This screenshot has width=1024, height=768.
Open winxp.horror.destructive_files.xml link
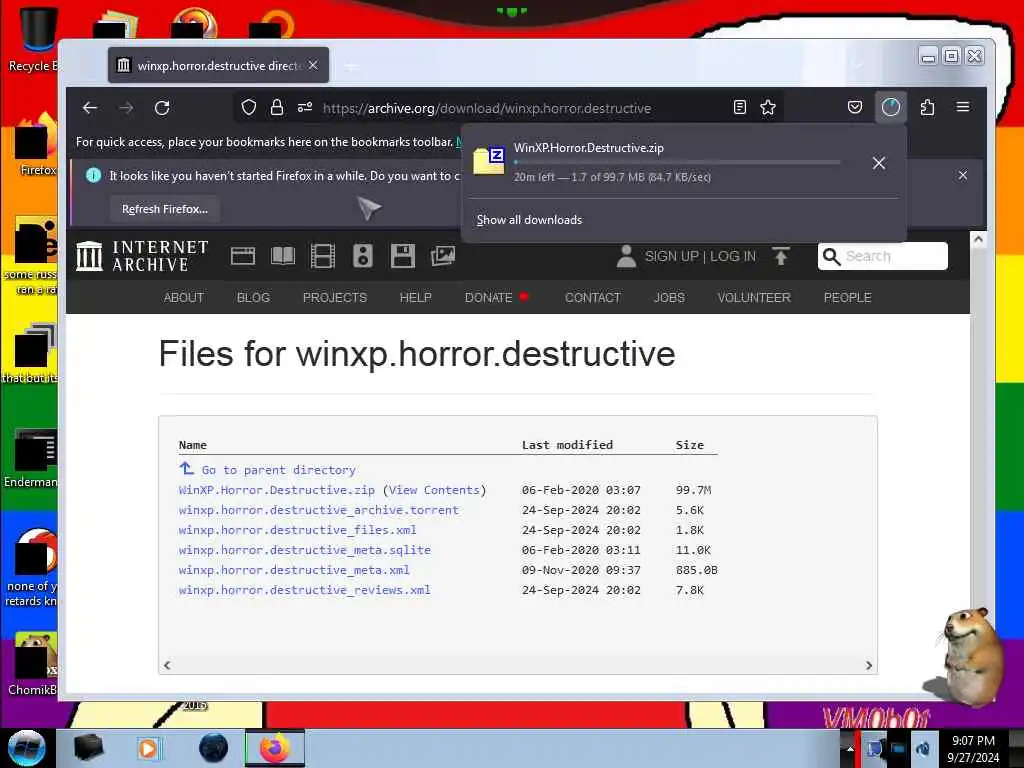pos(297,530)
